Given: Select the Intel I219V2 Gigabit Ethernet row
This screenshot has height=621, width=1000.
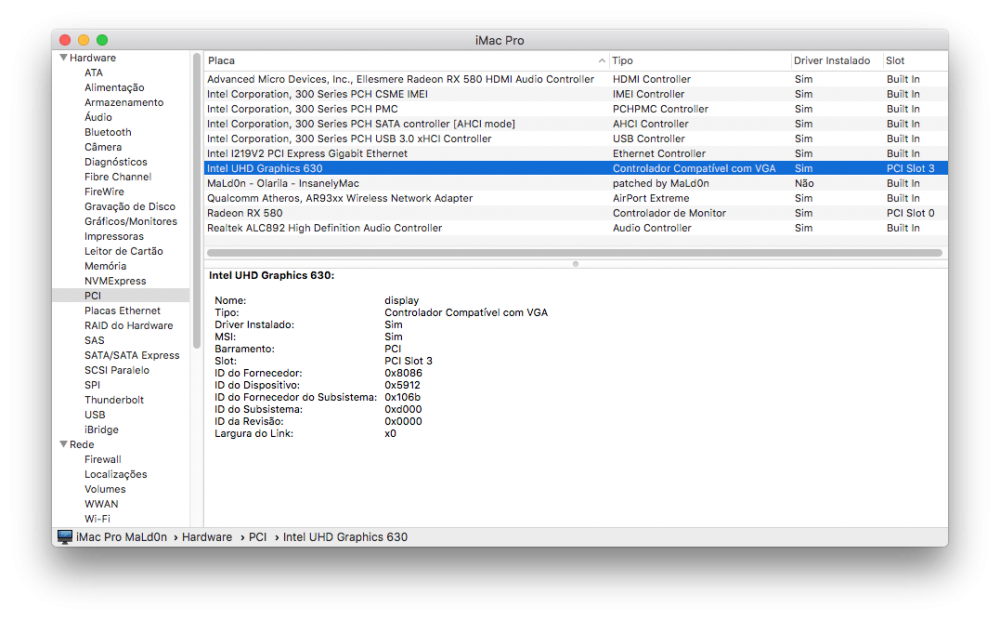Looking at the screenshot, I should point(575,154).
